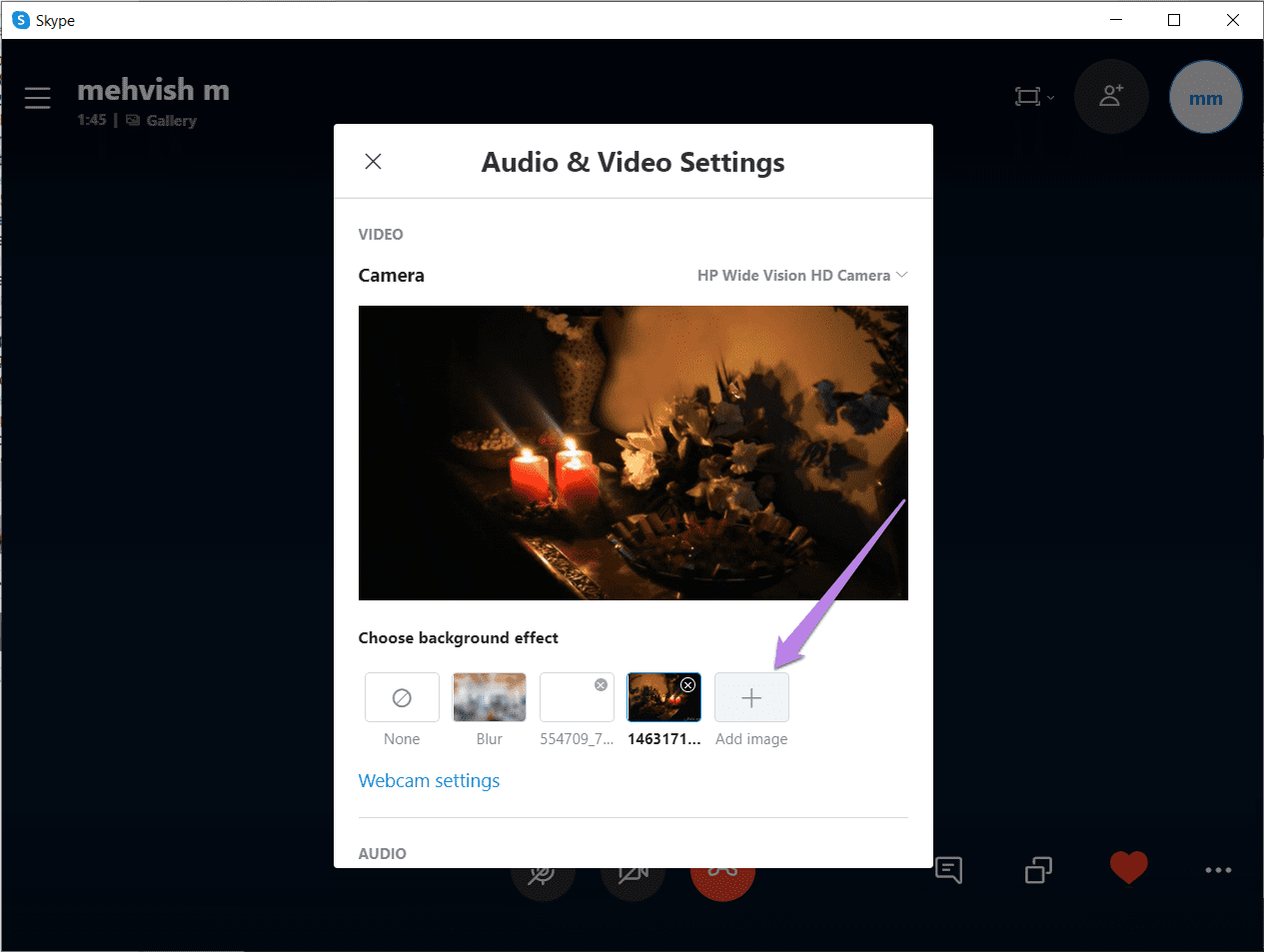Image resolution: width=1264 pixels, height=952 pixels.
Task: Click the share screen icon
Action: click(1038, 870)
